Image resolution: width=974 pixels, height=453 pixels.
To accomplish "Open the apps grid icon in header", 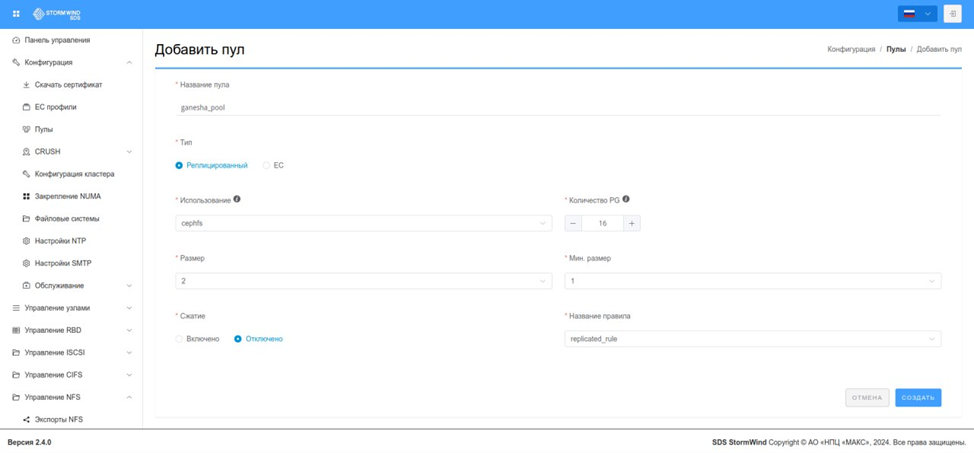I will [16, 14].
